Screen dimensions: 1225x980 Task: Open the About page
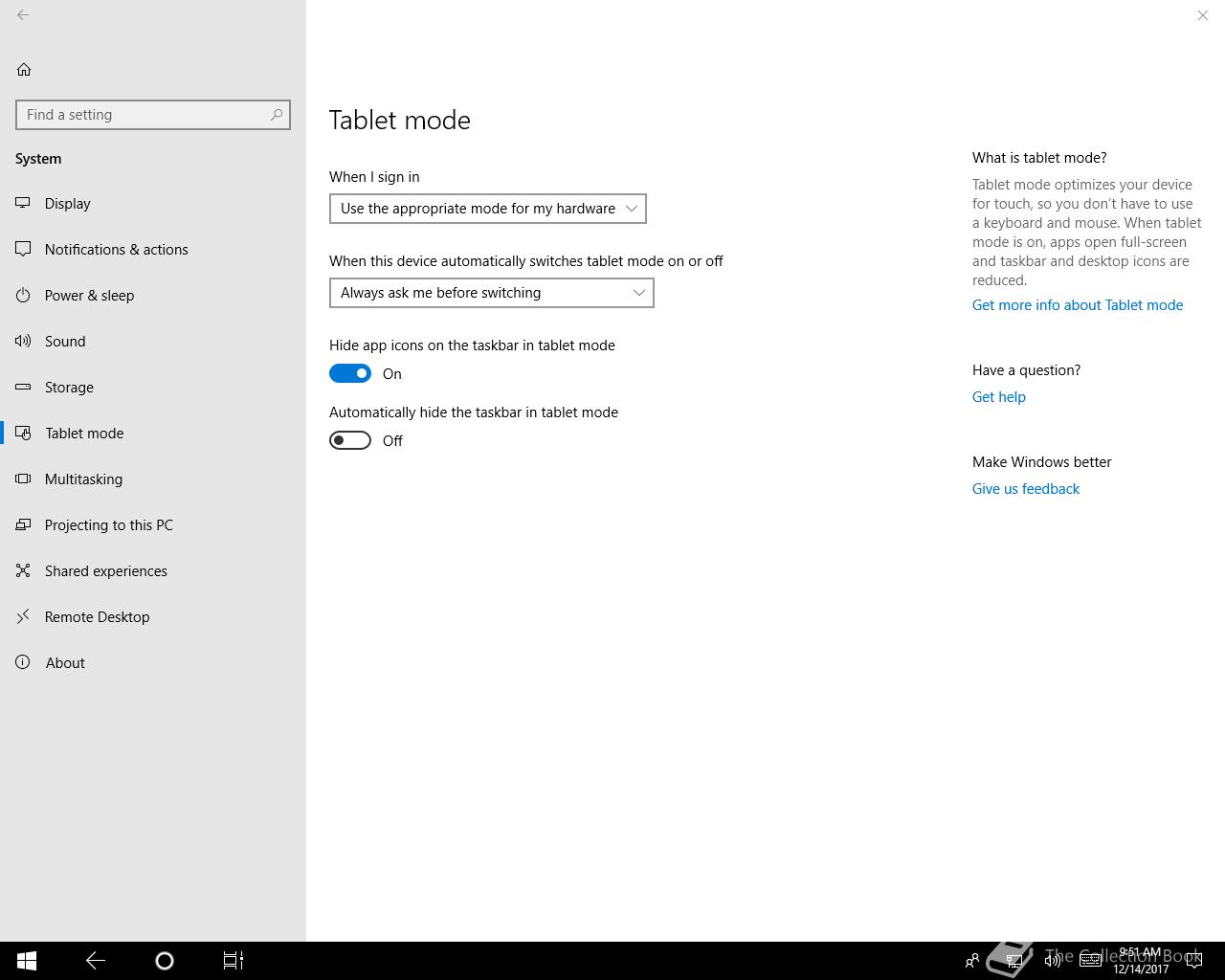[153, 662]
